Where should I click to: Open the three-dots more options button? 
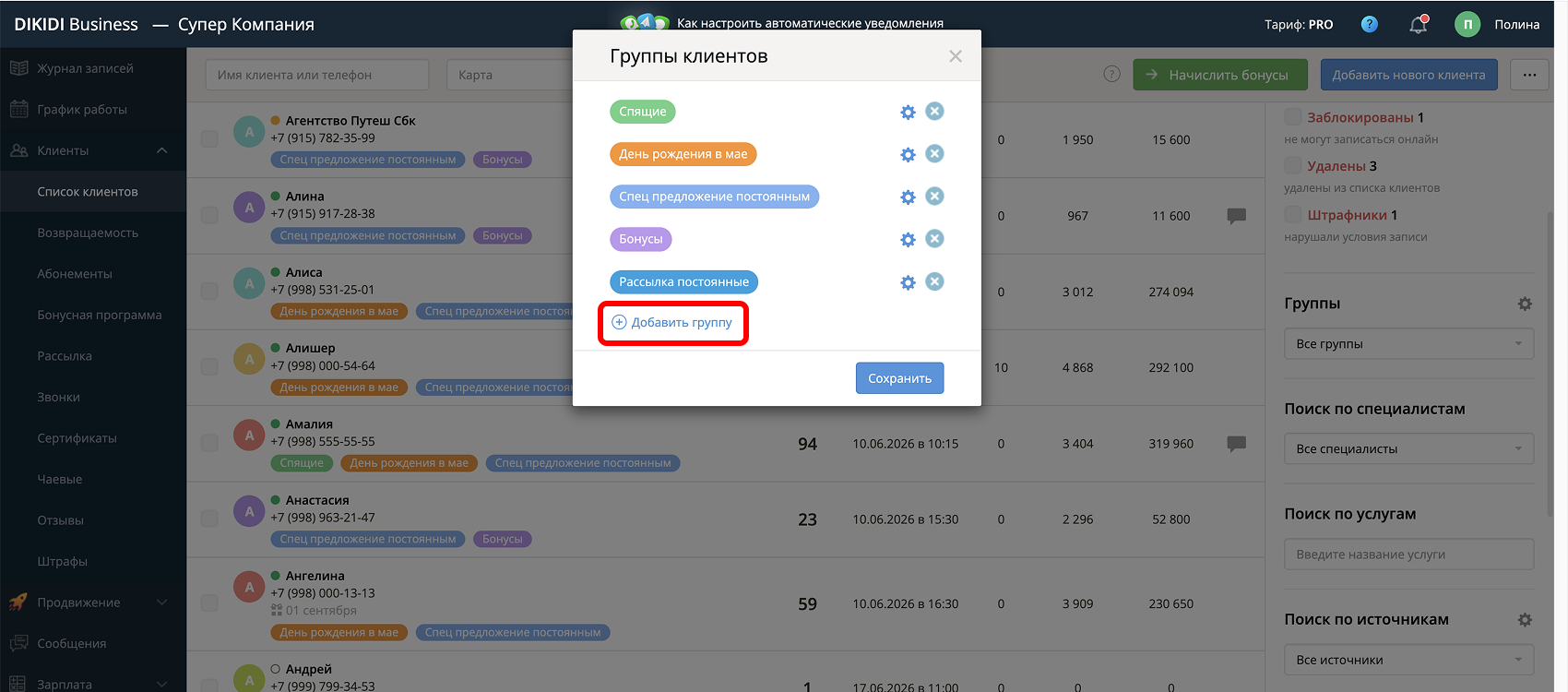(1529, 75)
